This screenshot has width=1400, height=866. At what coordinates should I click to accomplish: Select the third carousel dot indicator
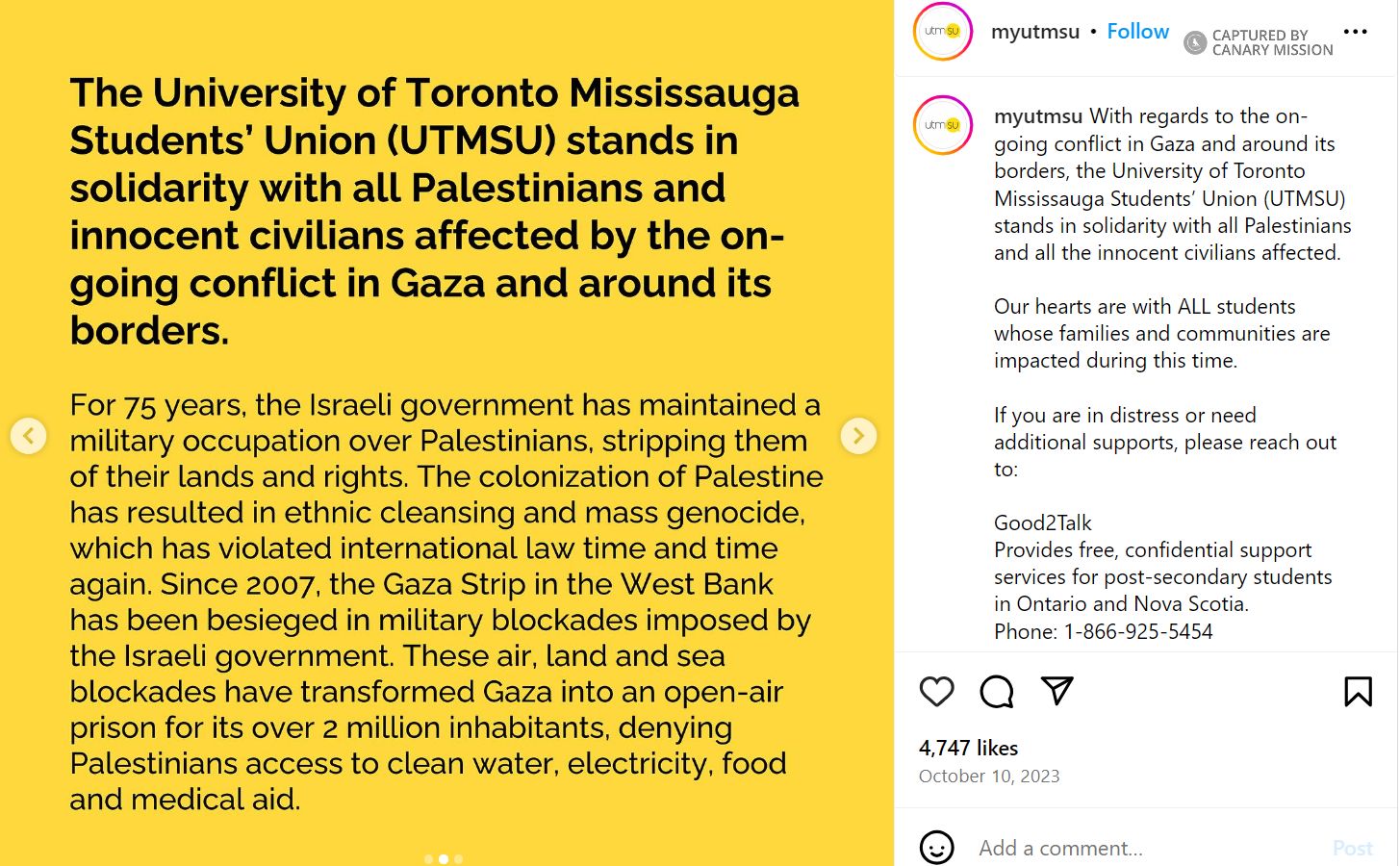(459, 859)
